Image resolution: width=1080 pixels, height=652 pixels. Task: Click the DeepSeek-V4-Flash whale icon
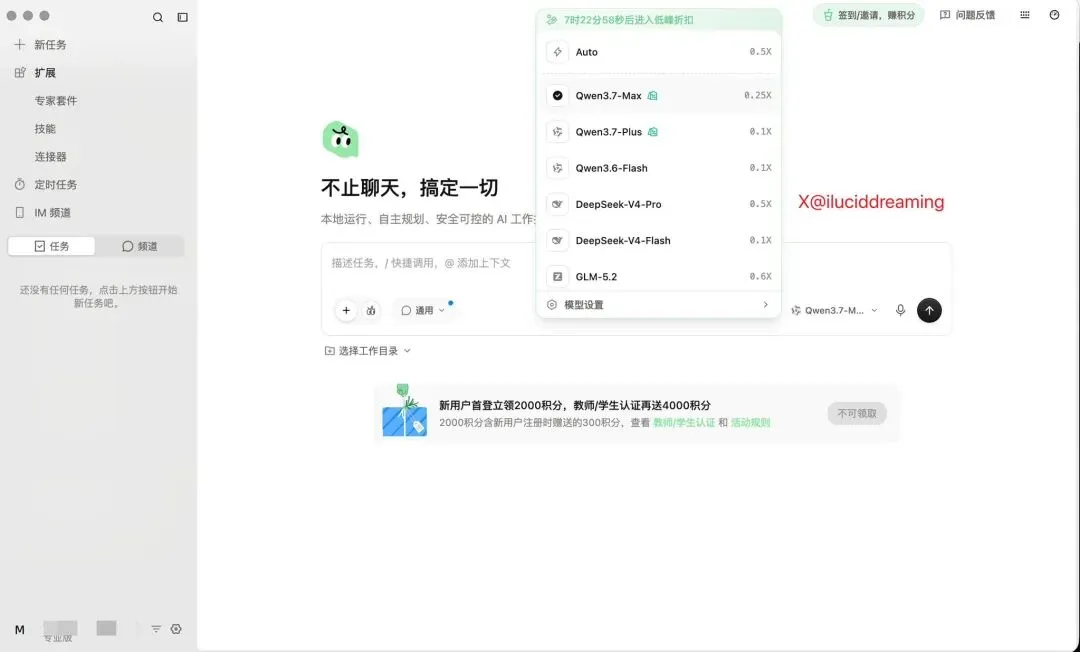point(557,240)
